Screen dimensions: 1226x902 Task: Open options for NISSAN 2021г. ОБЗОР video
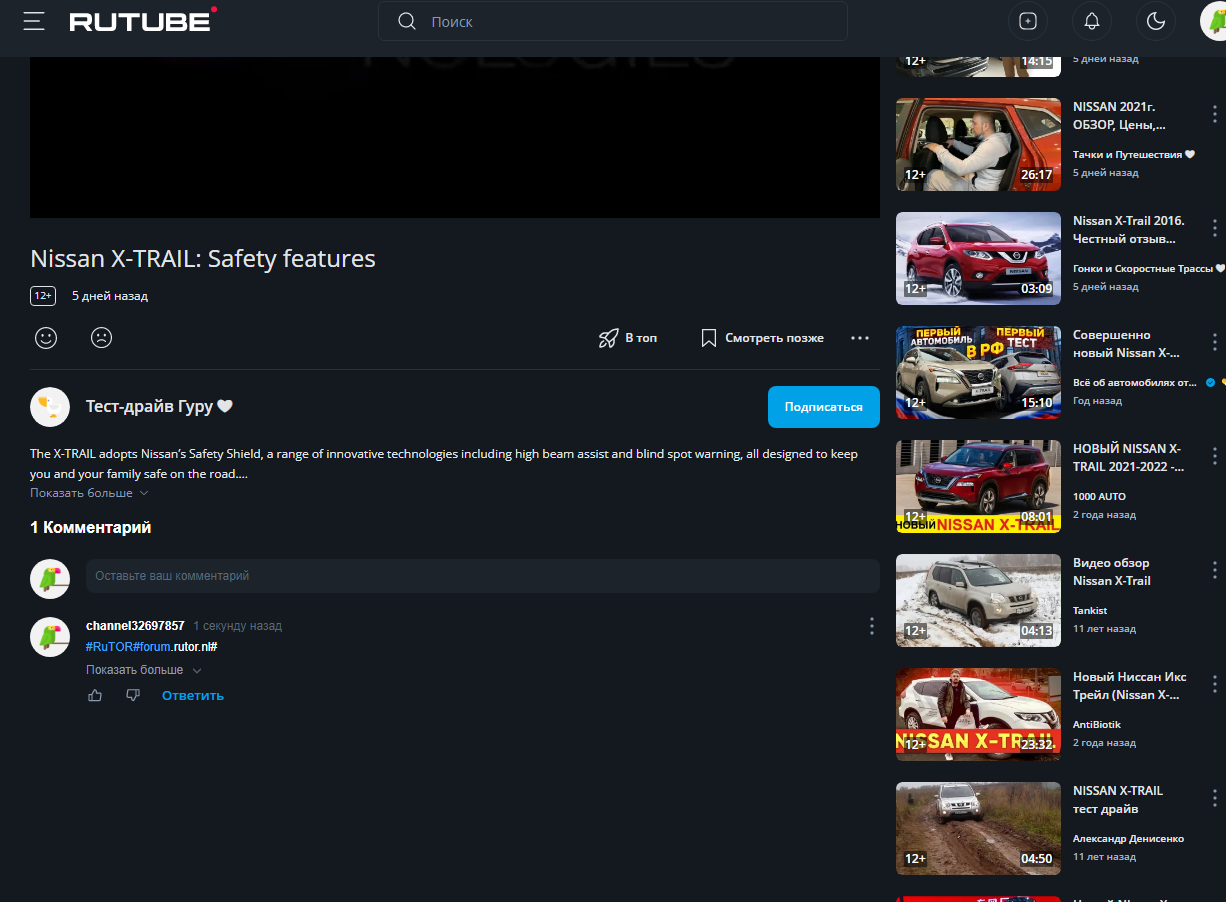tap(1215, 114)
